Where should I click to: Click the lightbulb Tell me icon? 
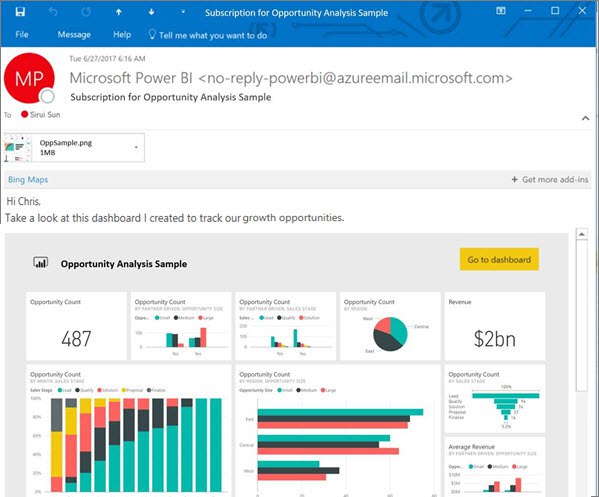click(x=152, y=34)
